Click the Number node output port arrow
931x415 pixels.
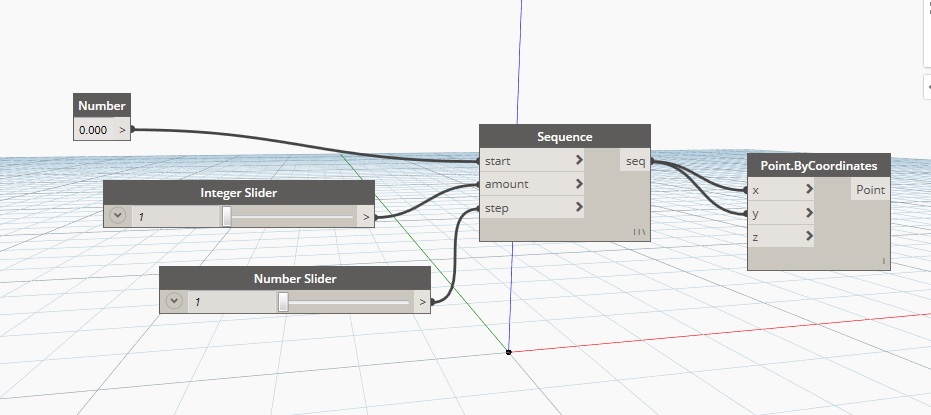[123, 130]
